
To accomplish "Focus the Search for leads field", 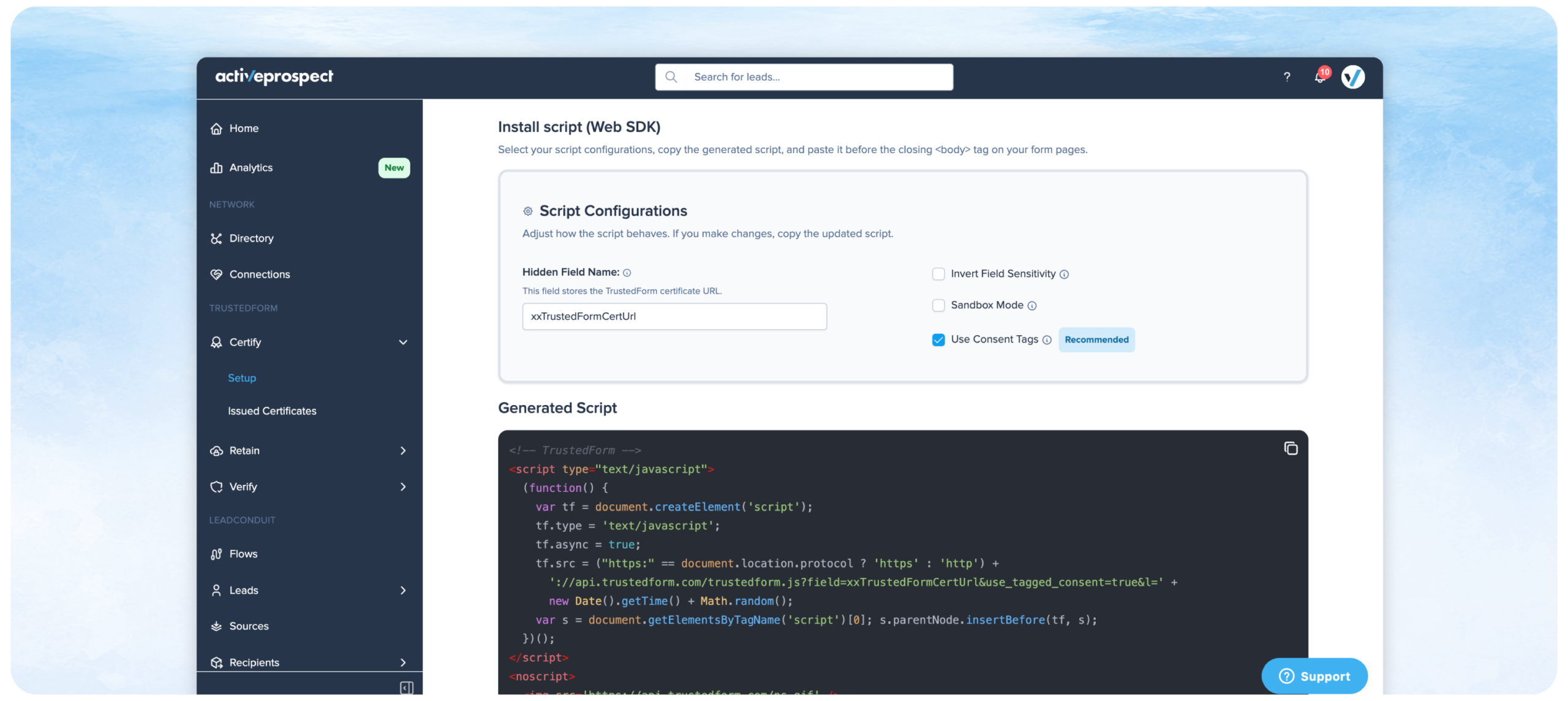I will (804, 77).
